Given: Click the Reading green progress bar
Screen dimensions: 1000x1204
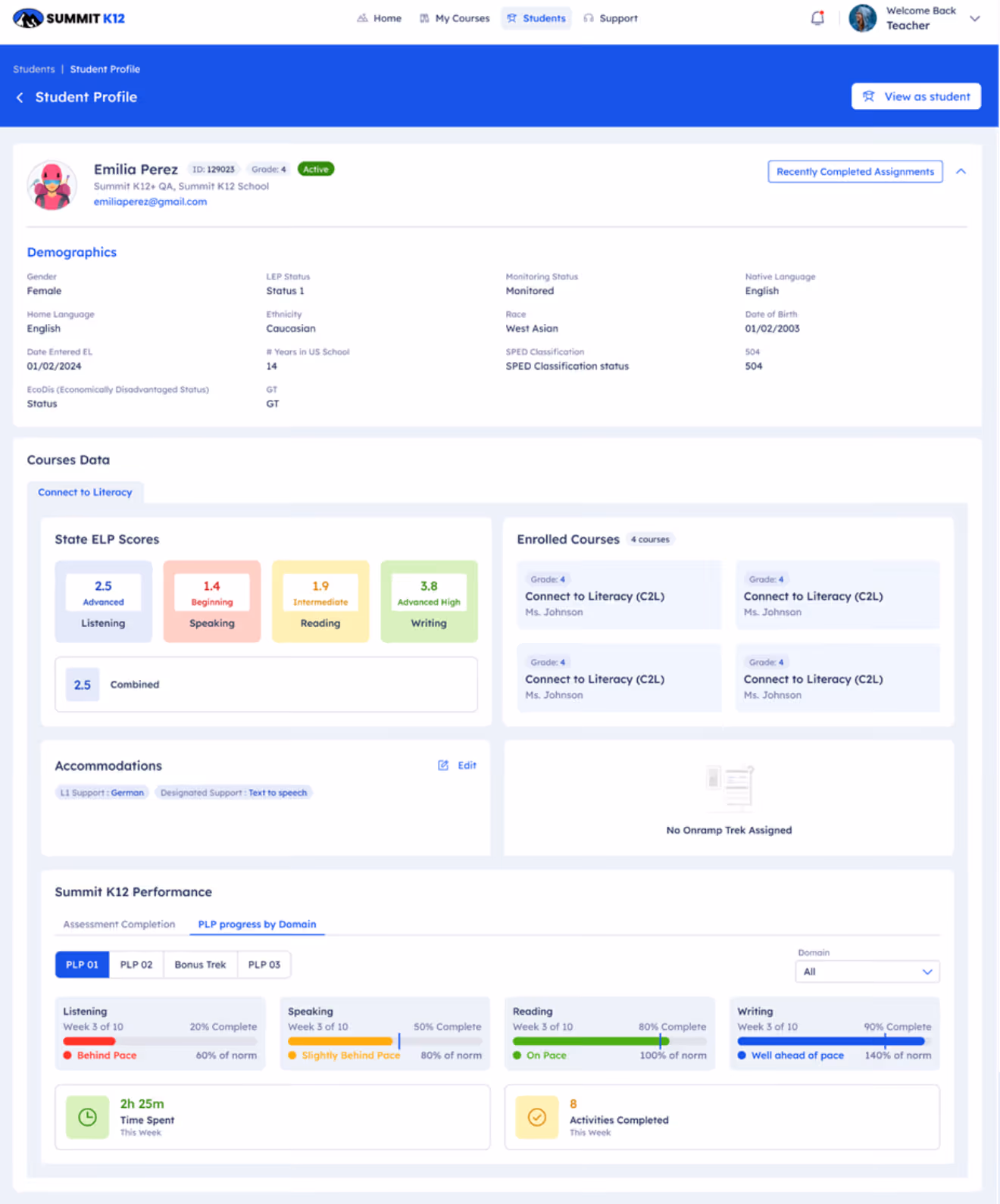Looking at the screenshot, I should pyautogui.click(x=591, y=1041).
